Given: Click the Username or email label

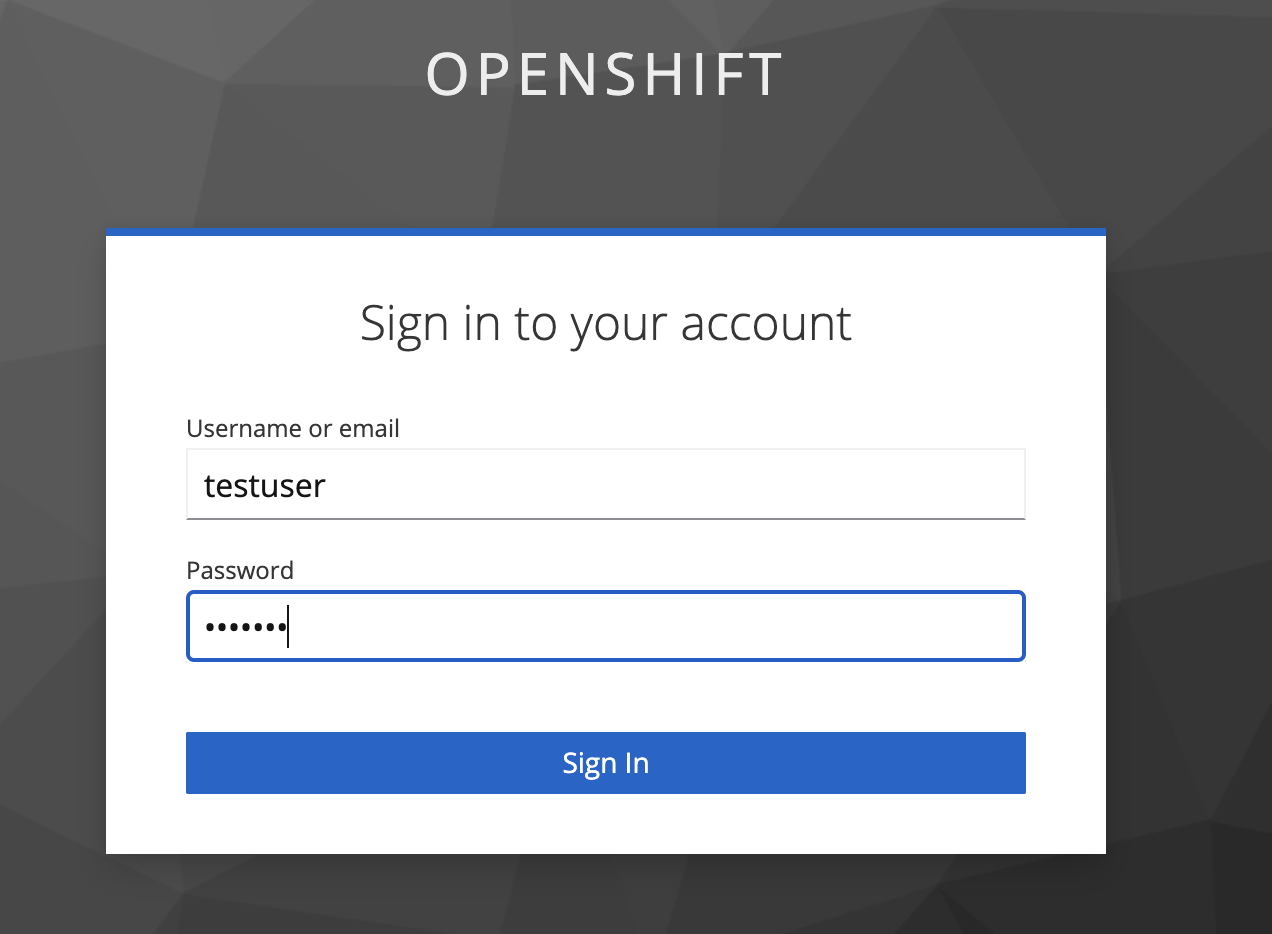Looking at the screenshot, I should (292, 428).
